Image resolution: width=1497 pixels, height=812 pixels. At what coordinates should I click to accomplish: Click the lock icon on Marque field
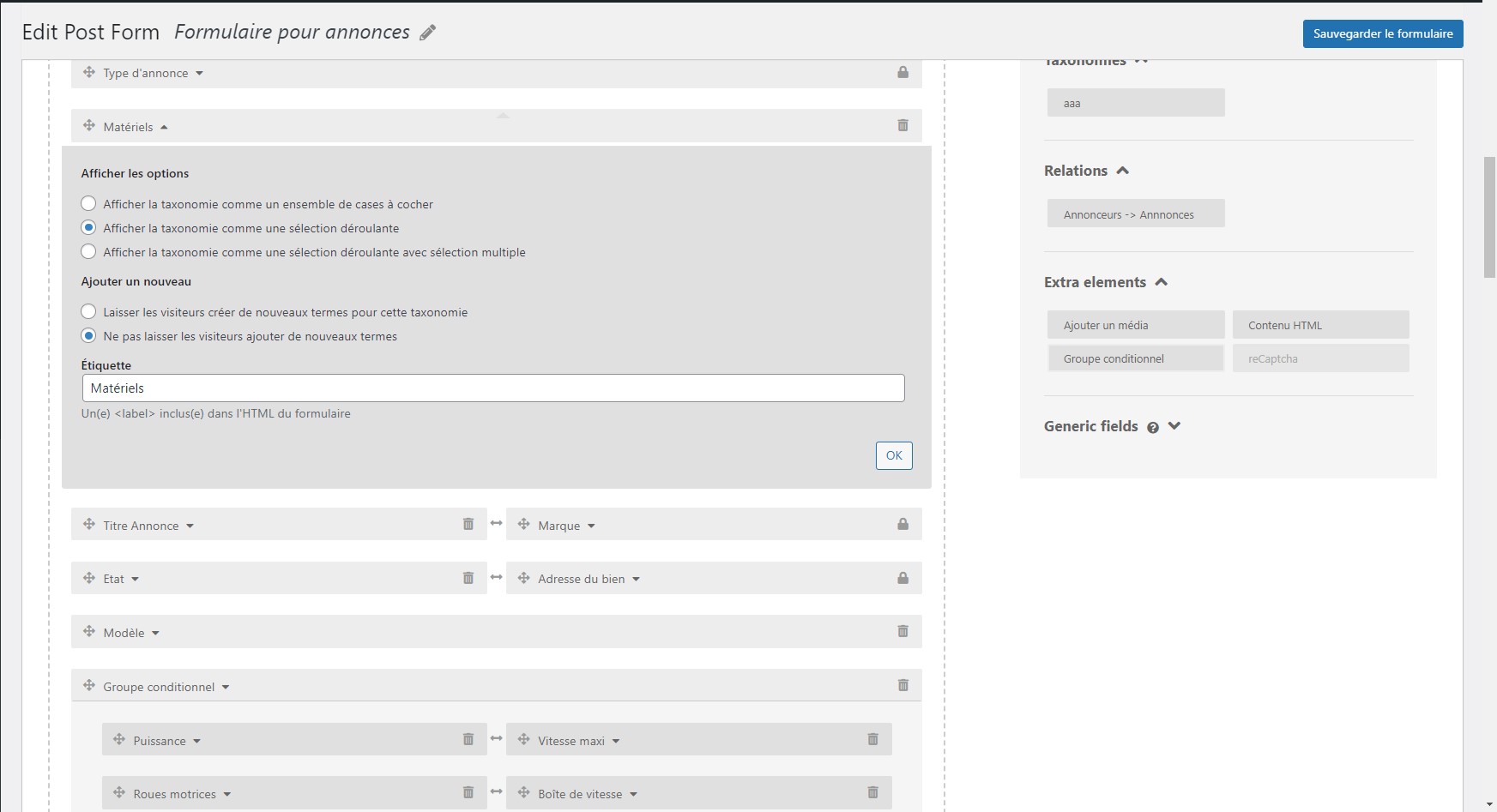click(x=902, y=524)
